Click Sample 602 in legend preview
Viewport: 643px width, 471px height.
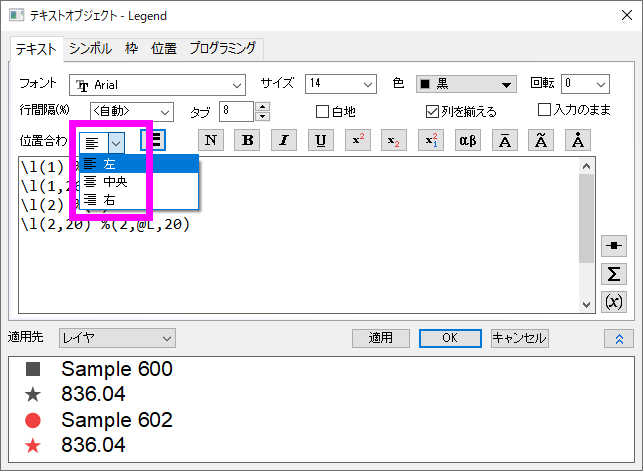117,420
